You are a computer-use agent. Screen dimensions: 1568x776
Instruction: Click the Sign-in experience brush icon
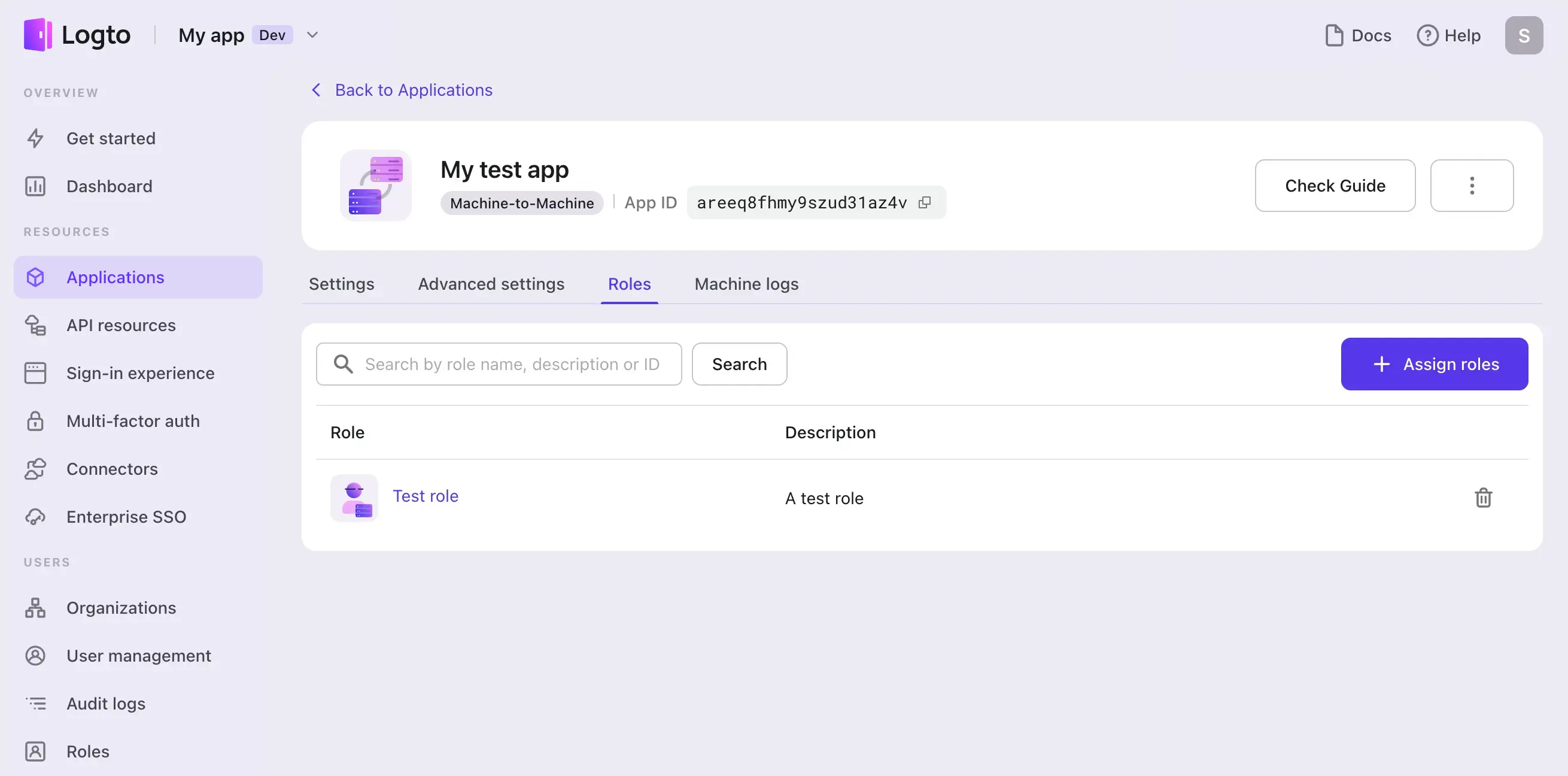34,373
